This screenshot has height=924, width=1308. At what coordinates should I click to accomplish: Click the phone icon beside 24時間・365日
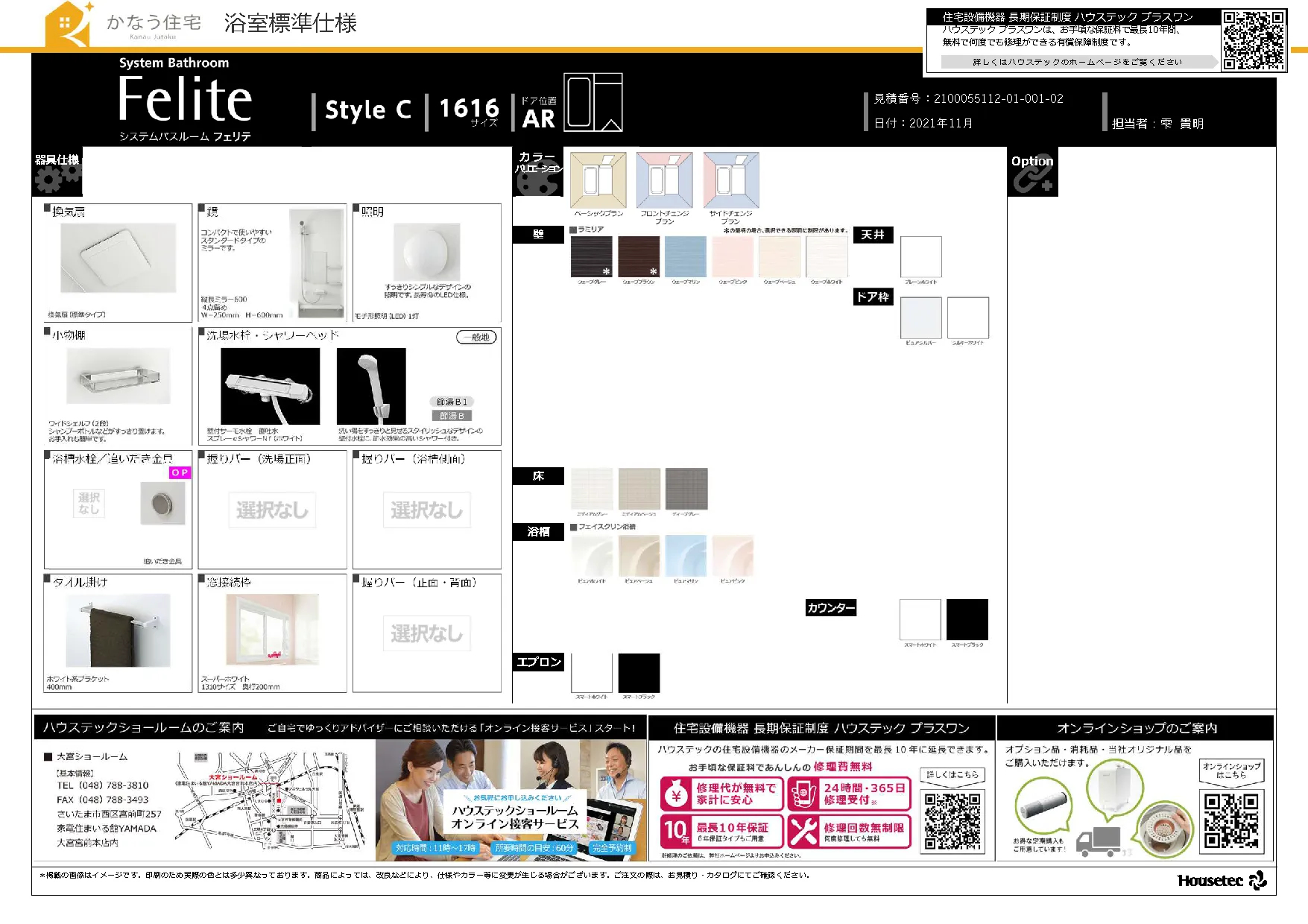point(803,794)
